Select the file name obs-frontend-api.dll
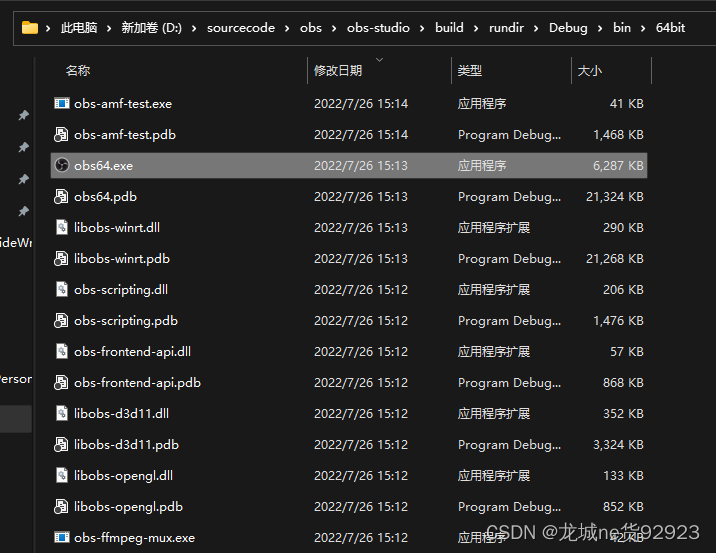 click(132, 352)
